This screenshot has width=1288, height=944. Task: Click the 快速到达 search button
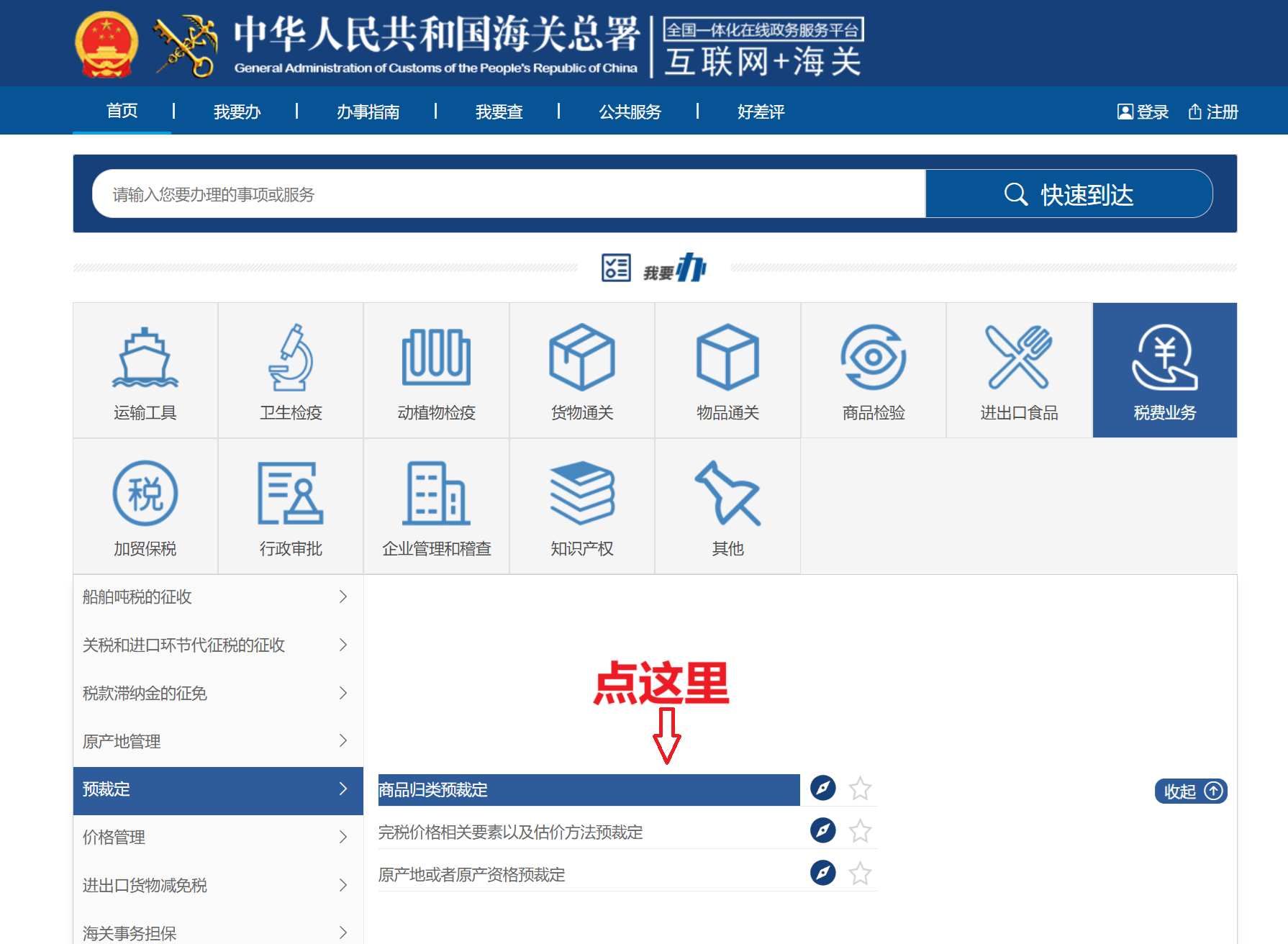coord(1069,194)
